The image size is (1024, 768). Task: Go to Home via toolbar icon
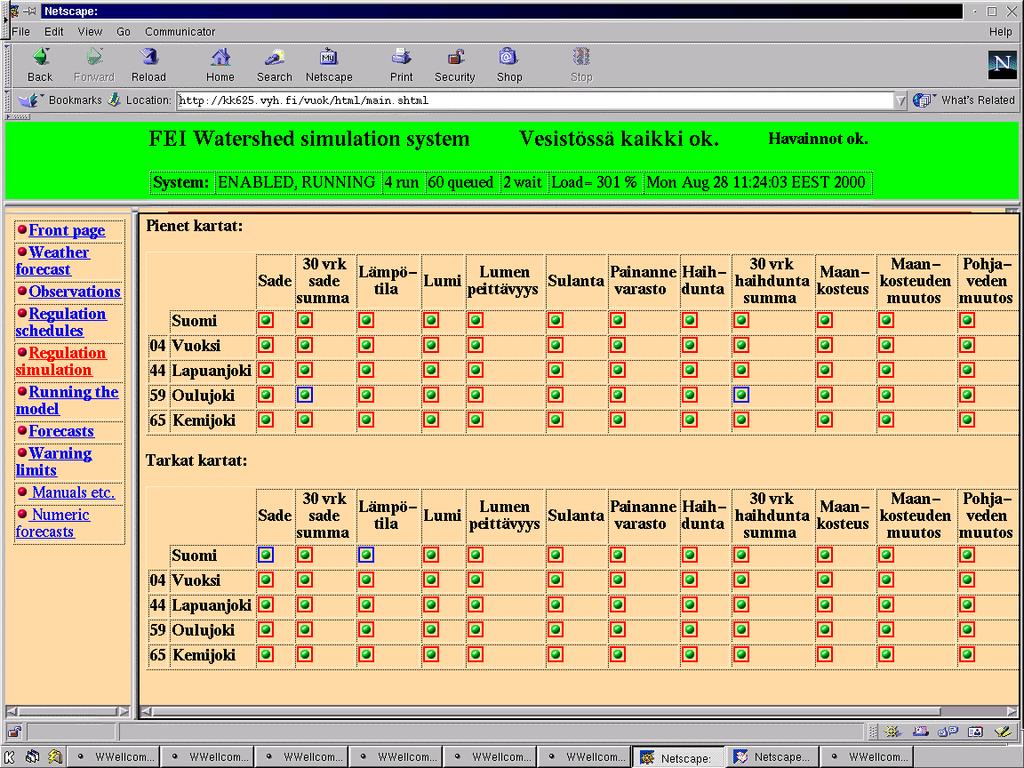220,57
